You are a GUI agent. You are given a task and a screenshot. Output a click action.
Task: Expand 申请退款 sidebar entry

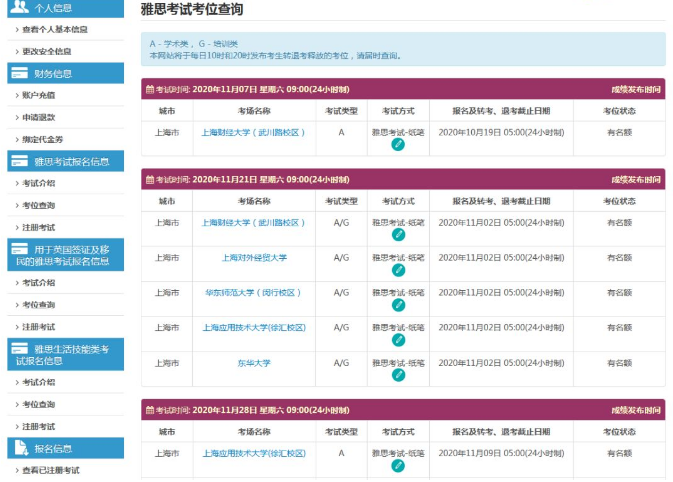click(38, 117)
